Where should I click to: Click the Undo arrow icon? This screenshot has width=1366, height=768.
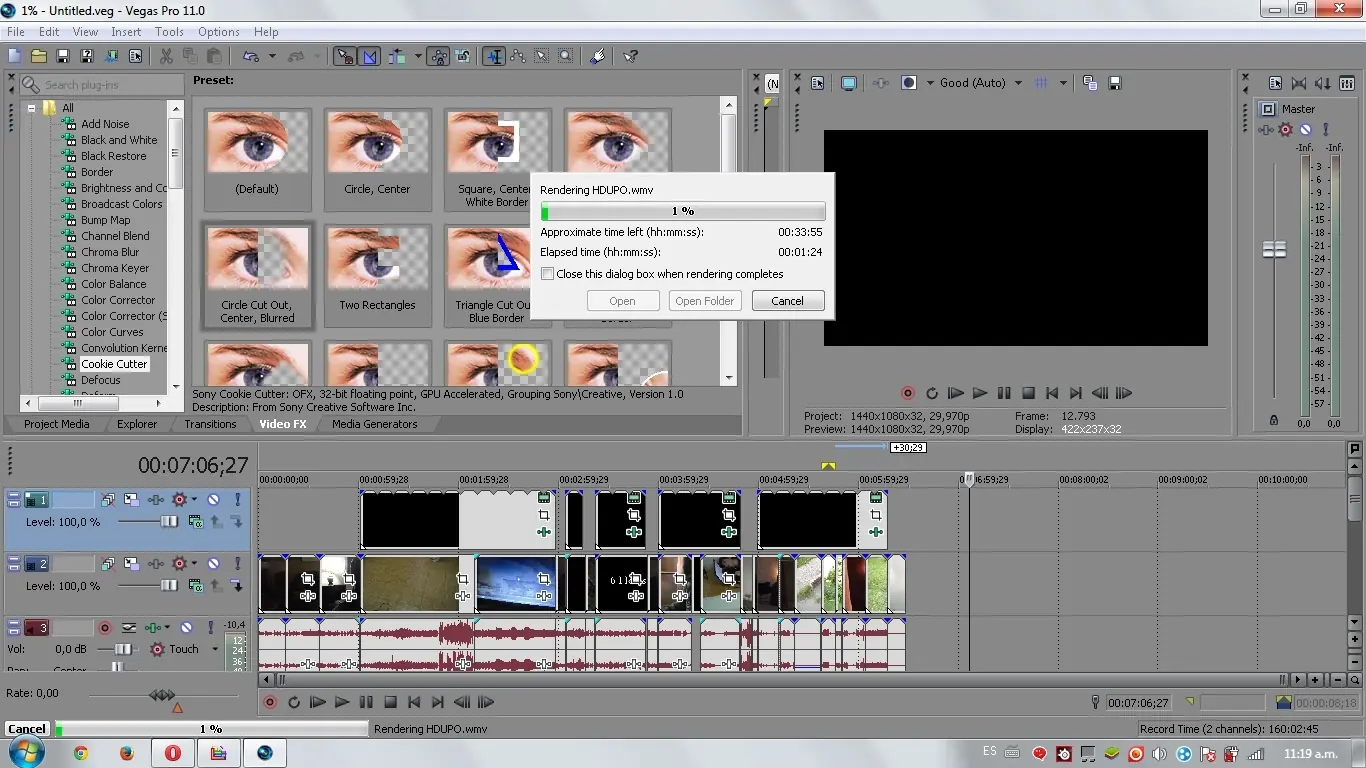(x=251, y=56)
